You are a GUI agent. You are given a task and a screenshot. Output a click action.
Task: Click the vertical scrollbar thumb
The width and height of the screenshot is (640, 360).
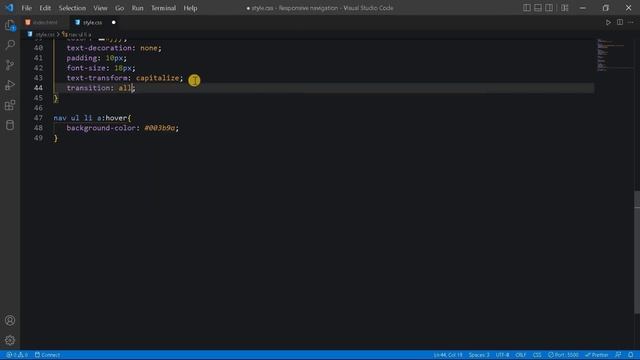point(637,252)
